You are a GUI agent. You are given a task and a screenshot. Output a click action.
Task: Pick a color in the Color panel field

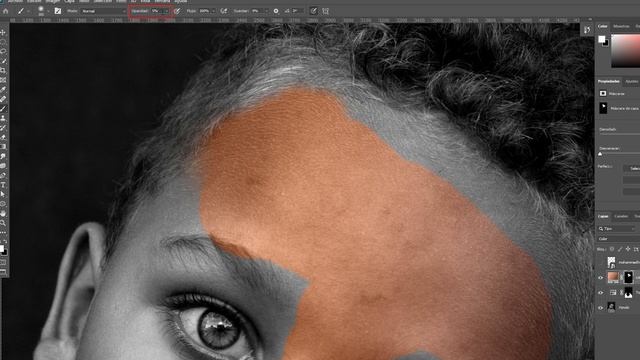coord(626,51)
